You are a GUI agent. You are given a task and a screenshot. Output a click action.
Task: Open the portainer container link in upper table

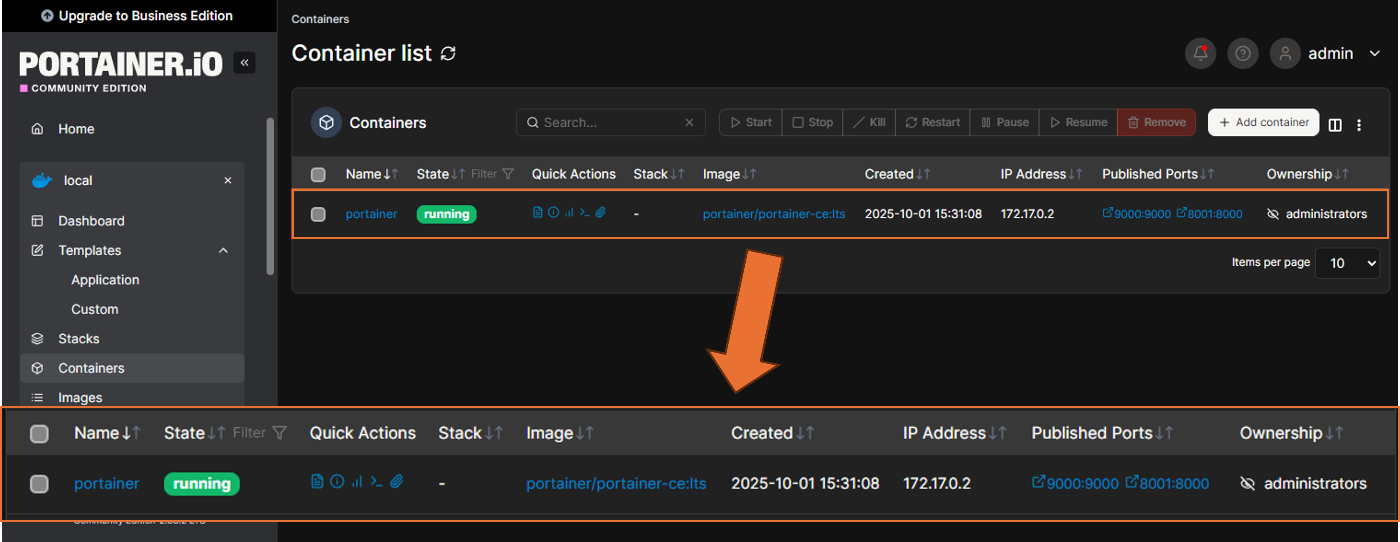click(x=371, y=214)
